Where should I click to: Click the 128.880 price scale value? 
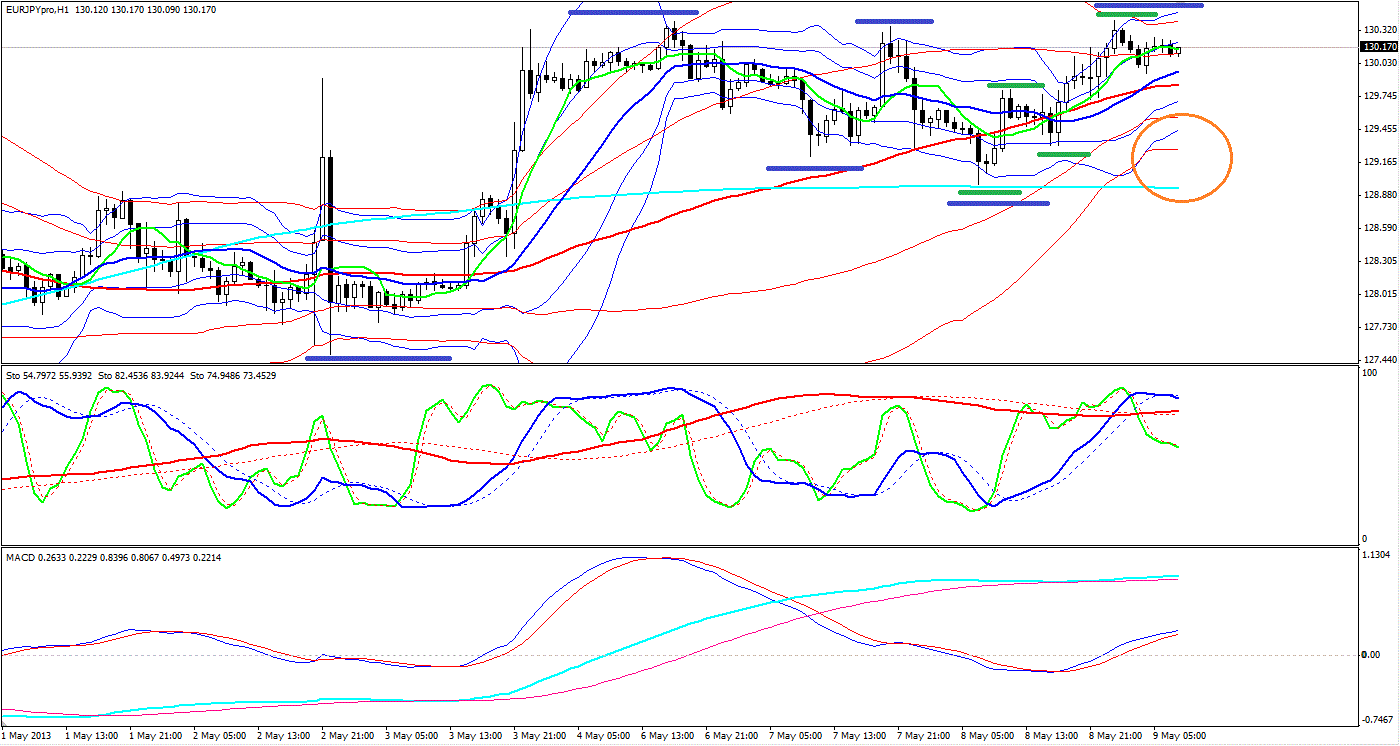(1378, 194)
